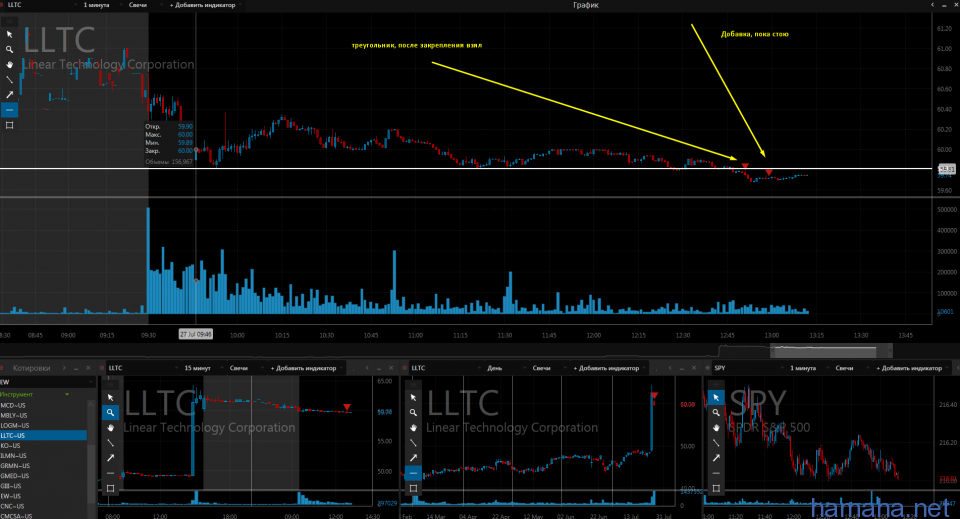Select GRMN~US in the quotes list

coord(43,466)
